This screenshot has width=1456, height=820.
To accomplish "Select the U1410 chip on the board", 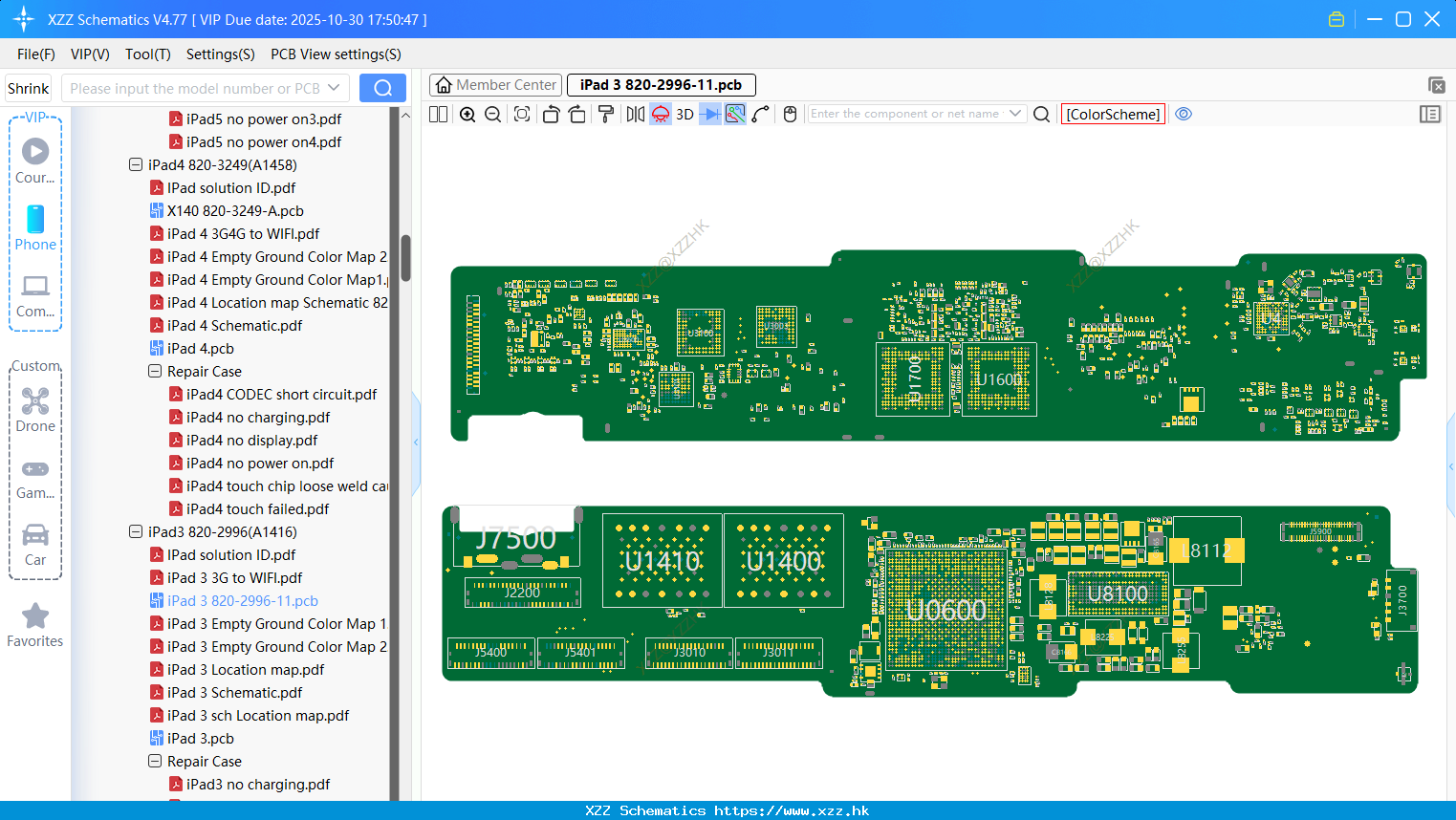I will (x=663, y=561).
